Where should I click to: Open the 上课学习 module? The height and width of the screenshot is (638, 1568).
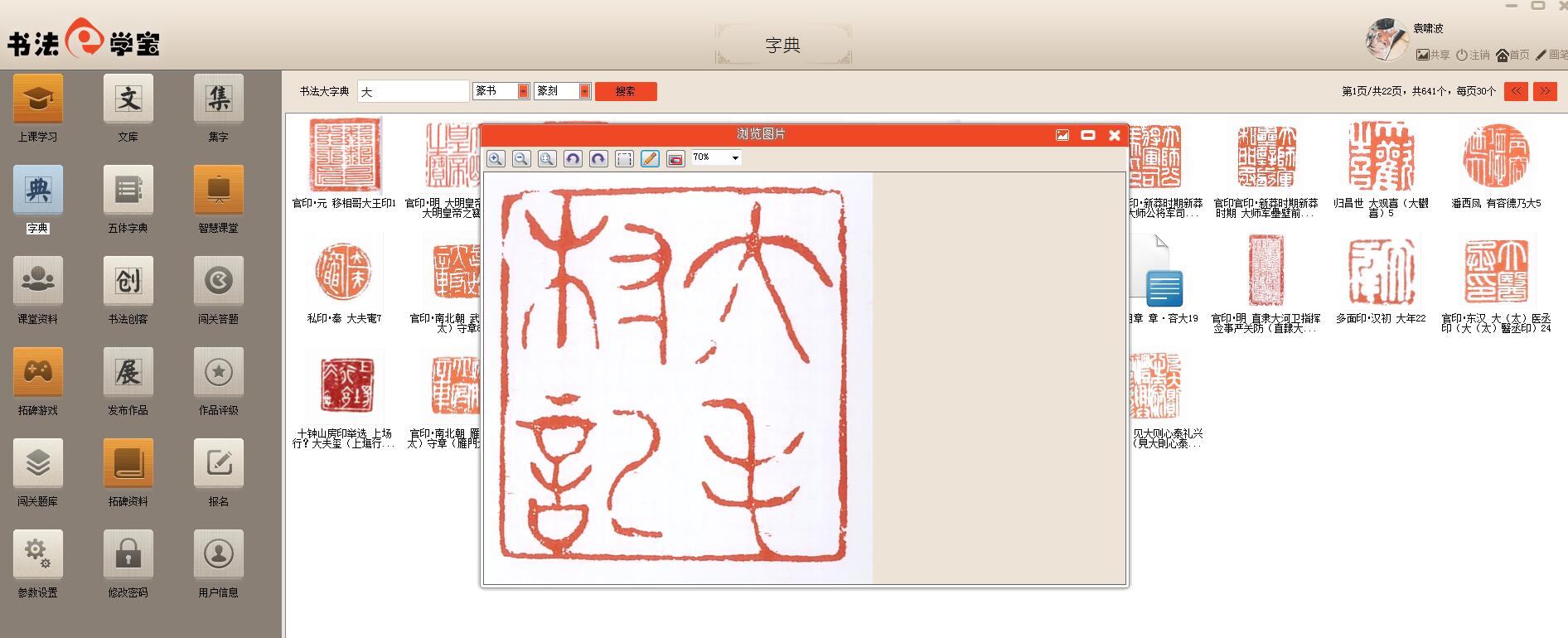tap(38, 99)
